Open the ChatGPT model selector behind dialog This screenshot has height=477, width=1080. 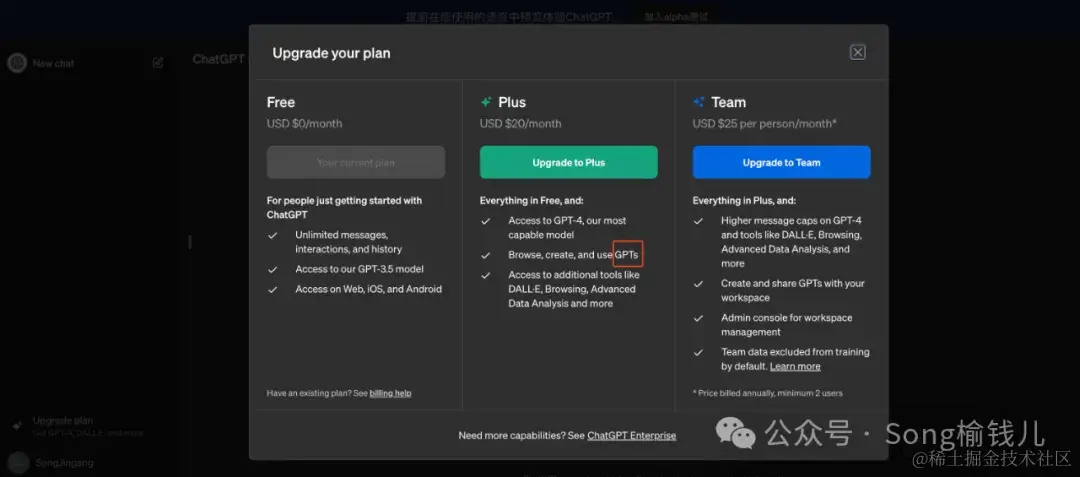pos(219,59)
